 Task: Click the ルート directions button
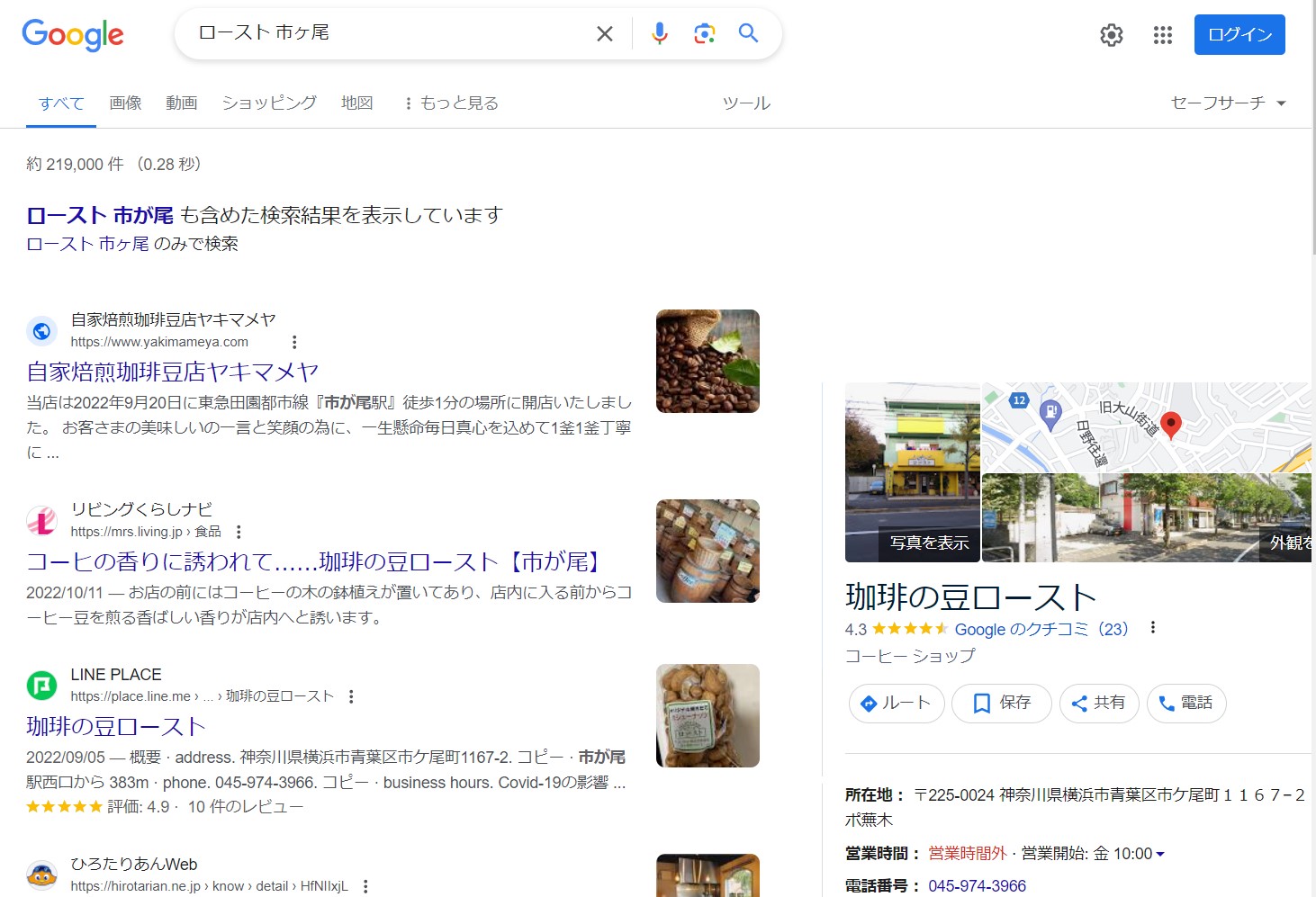click(x=897, y=703)
